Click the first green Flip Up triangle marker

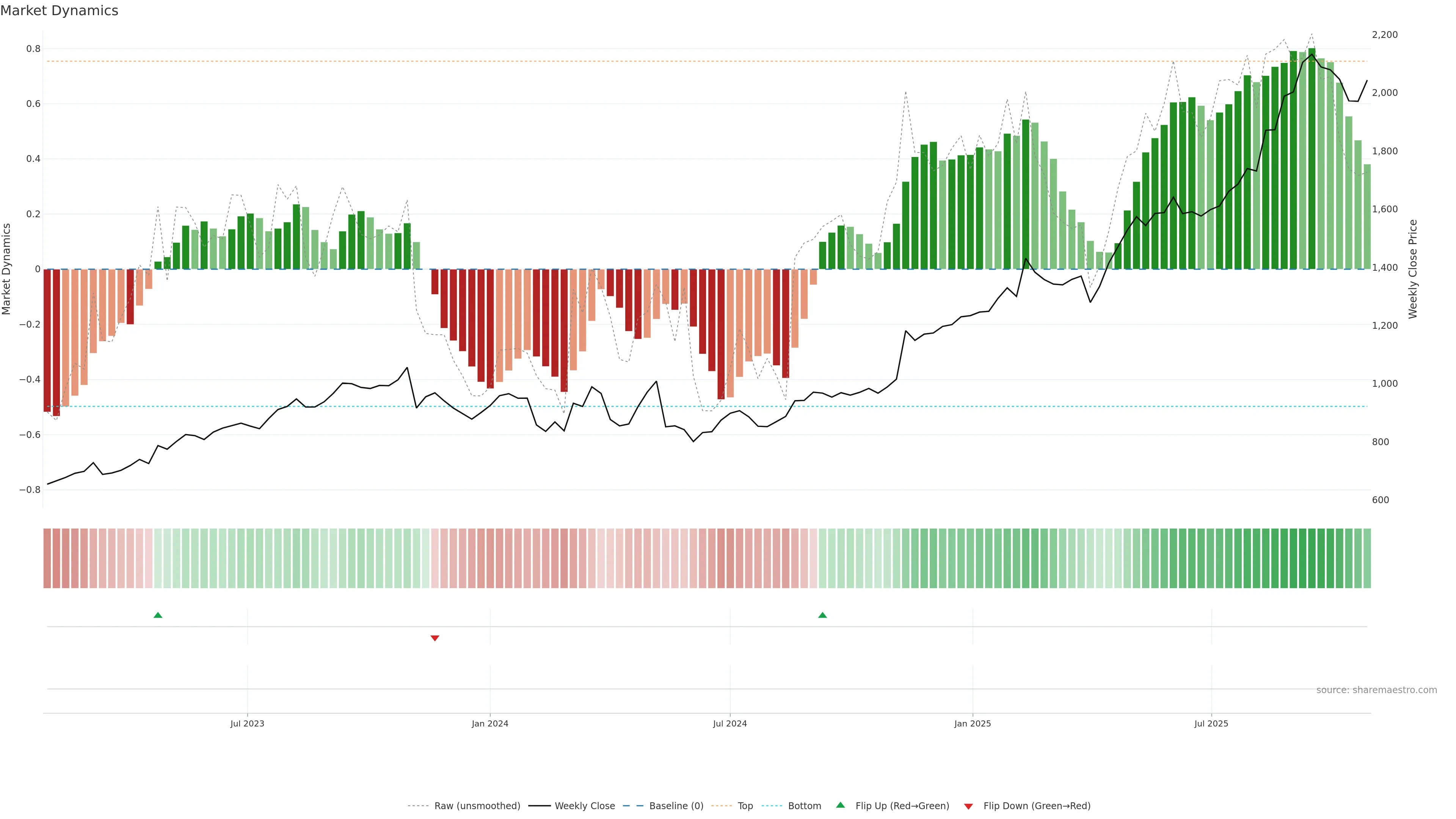click(x=158, y=615)
